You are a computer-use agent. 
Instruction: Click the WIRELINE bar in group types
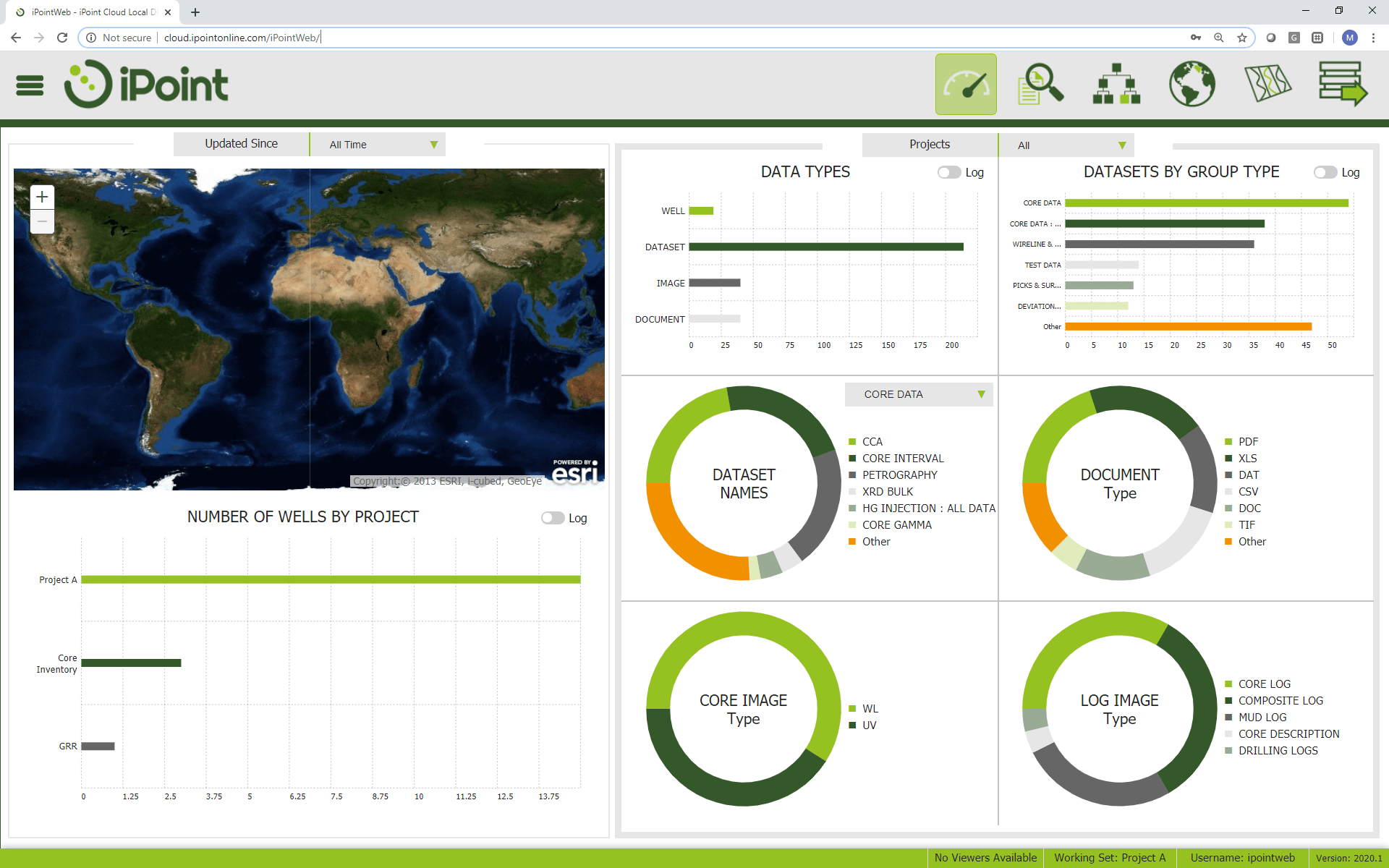click(1159, 244)
